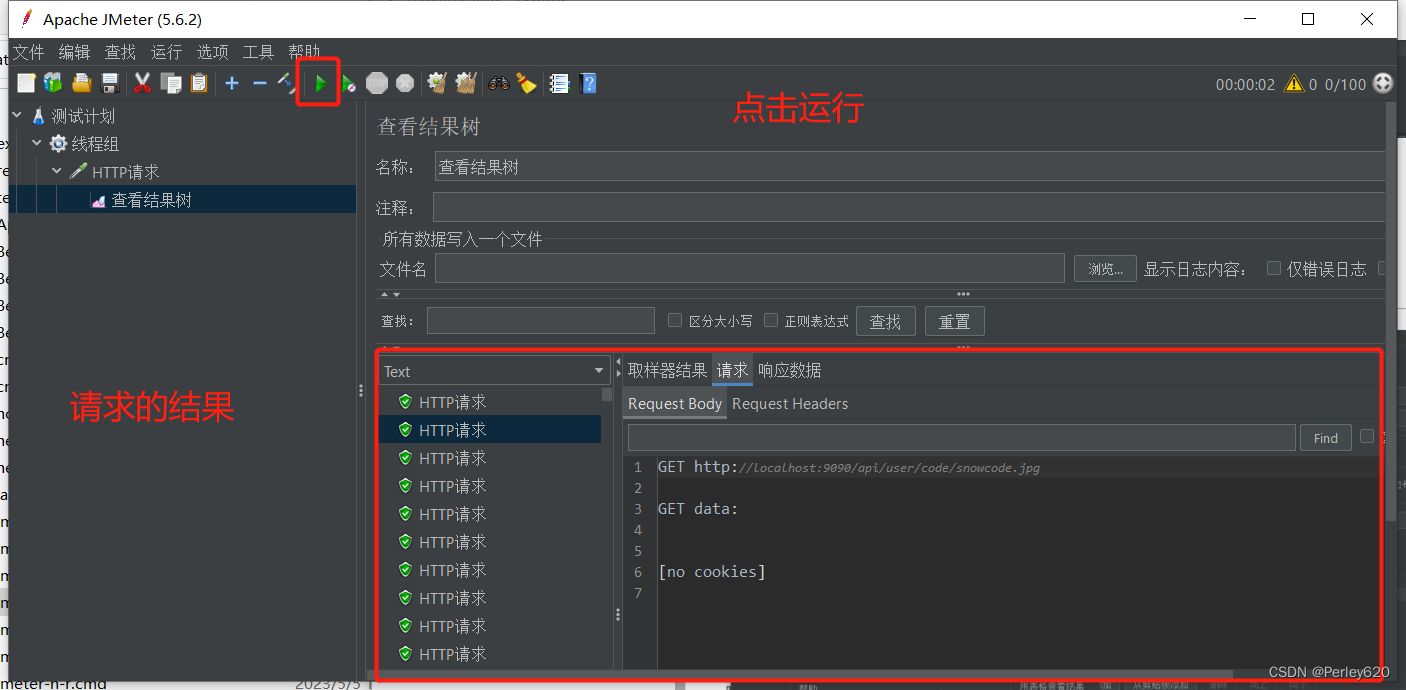Image resolution: width=1406 pixels, height=690 pixels.
Task: Toggle the 正则表达式 checkbox
Action: pyautogui.click(x=771, y=320)
